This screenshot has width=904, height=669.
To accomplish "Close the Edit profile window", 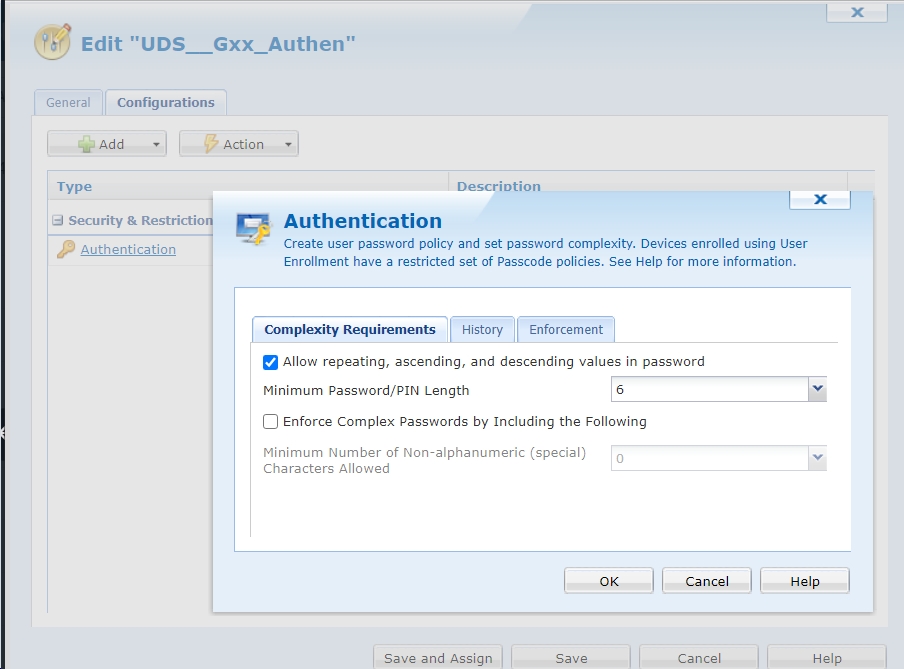I will (856, 13).
